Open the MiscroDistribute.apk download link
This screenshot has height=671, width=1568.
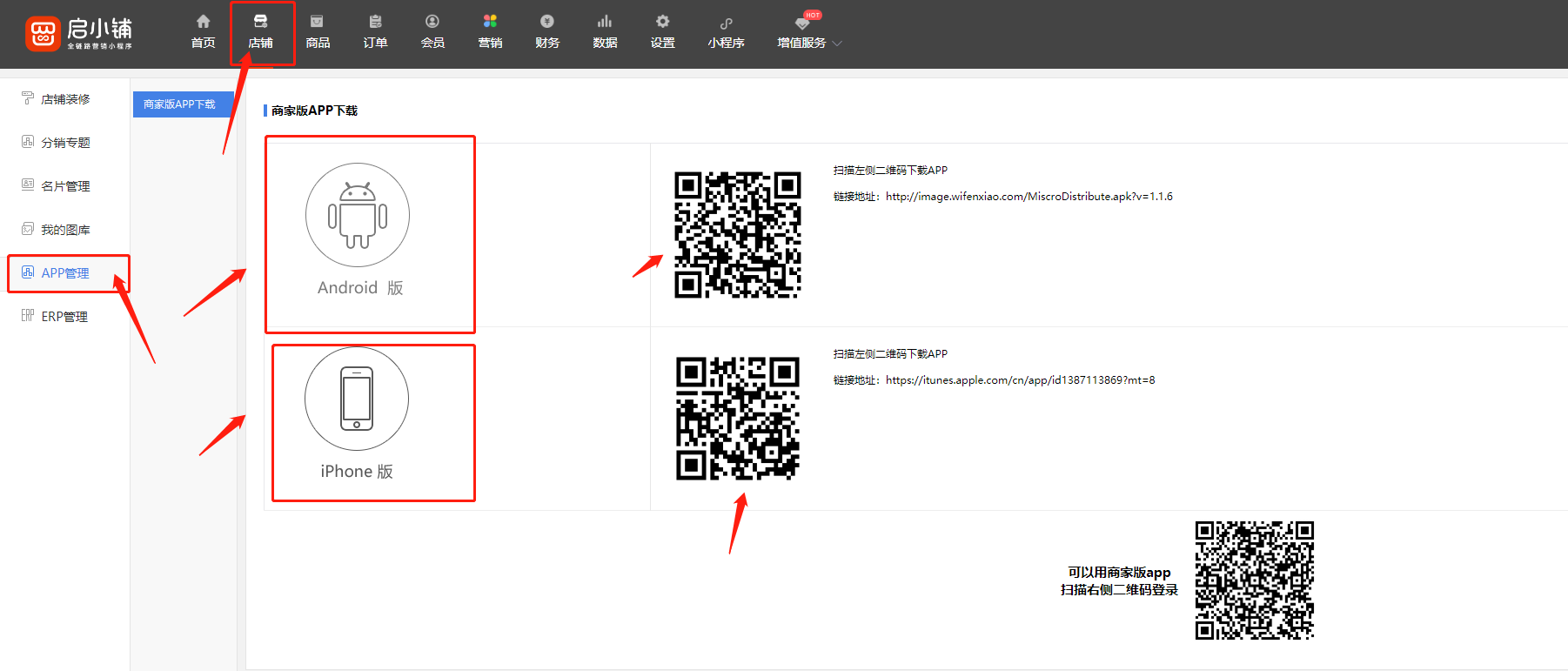pyautogui.click(x=1029, y=197)
